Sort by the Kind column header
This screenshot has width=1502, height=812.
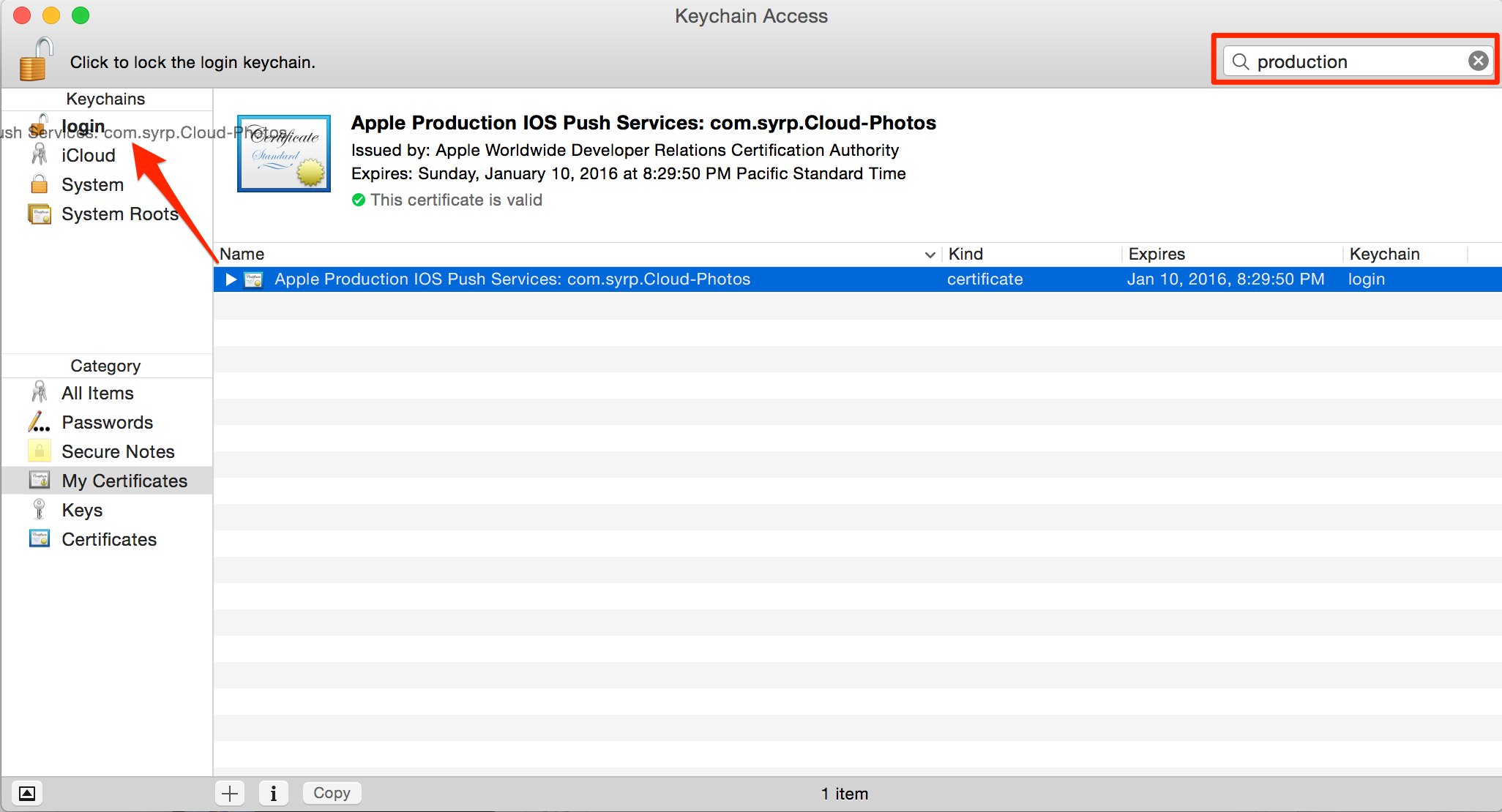pyautogui.click(x=1031, y=254)
